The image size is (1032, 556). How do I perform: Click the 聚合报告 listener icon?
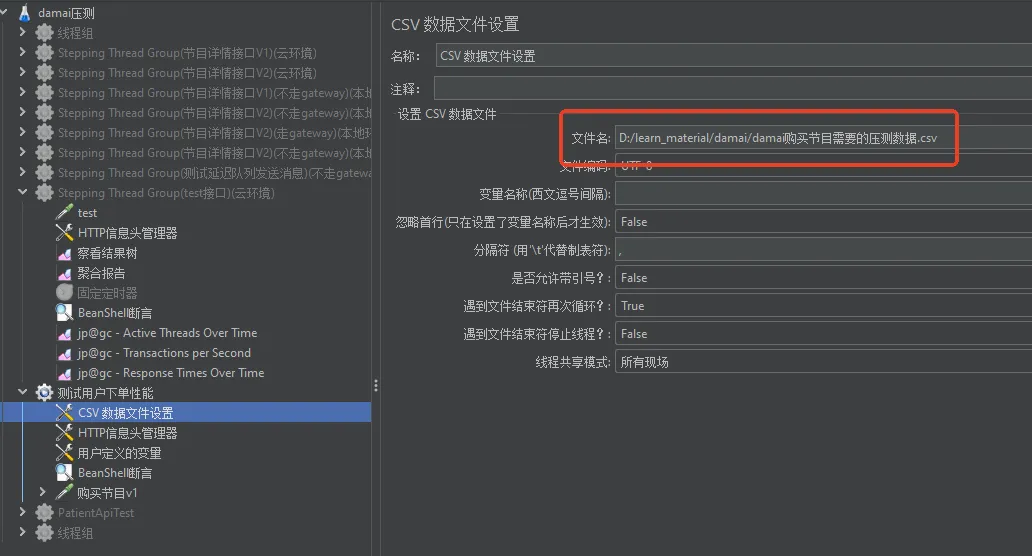(x=64, y=273)
